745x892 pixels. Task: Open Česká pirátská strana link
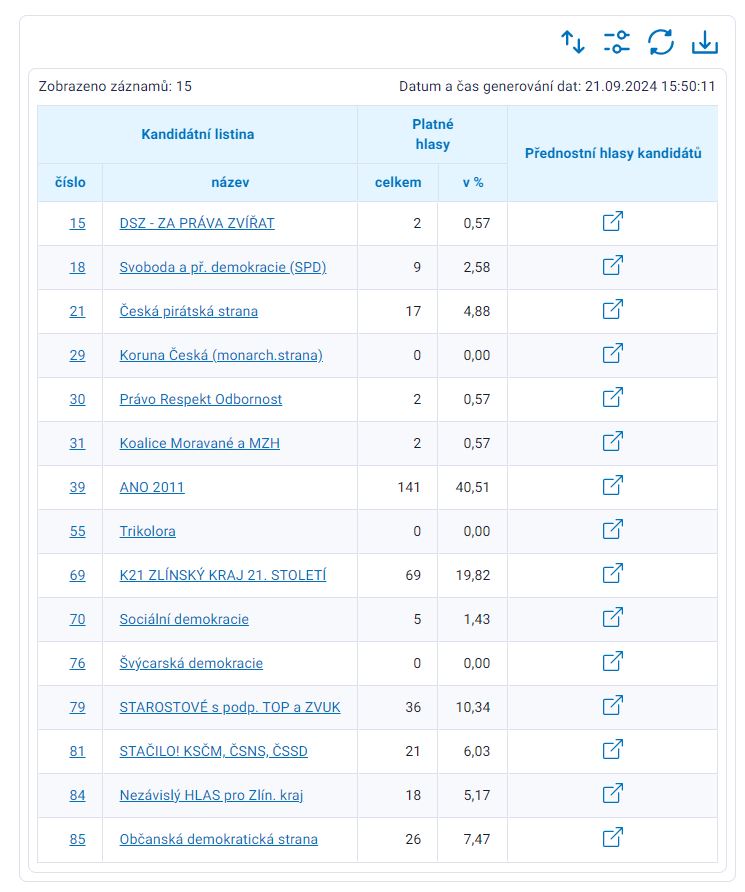(x=189, y=311)
